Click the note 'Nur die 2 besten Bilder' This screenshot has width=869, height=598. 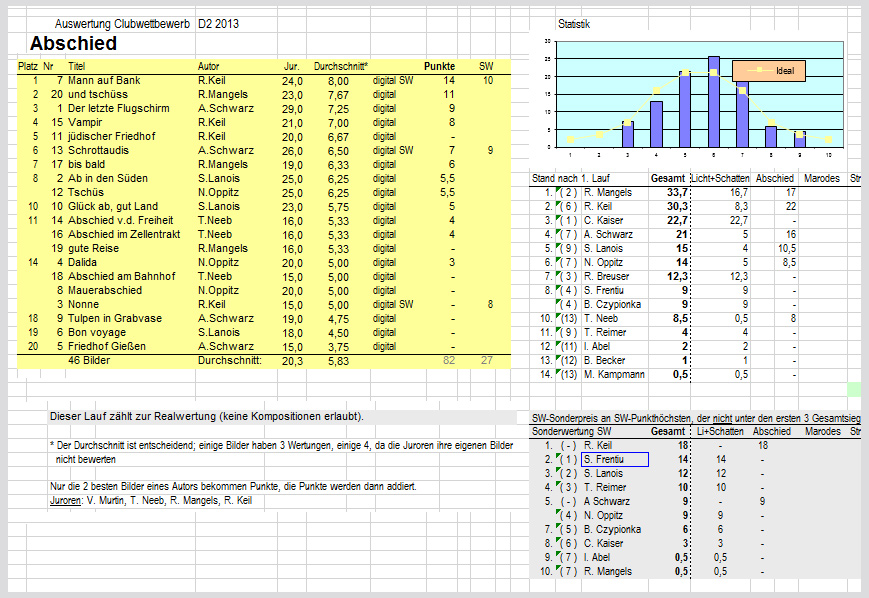[233, 487]
